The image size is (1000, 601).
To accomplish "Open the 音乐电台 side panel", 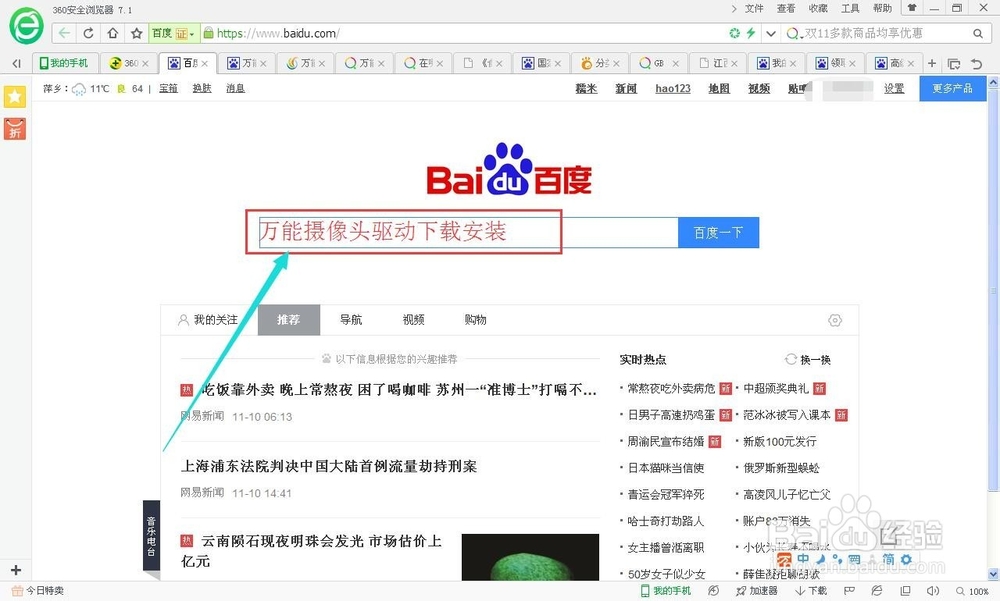I will [151, 536].
